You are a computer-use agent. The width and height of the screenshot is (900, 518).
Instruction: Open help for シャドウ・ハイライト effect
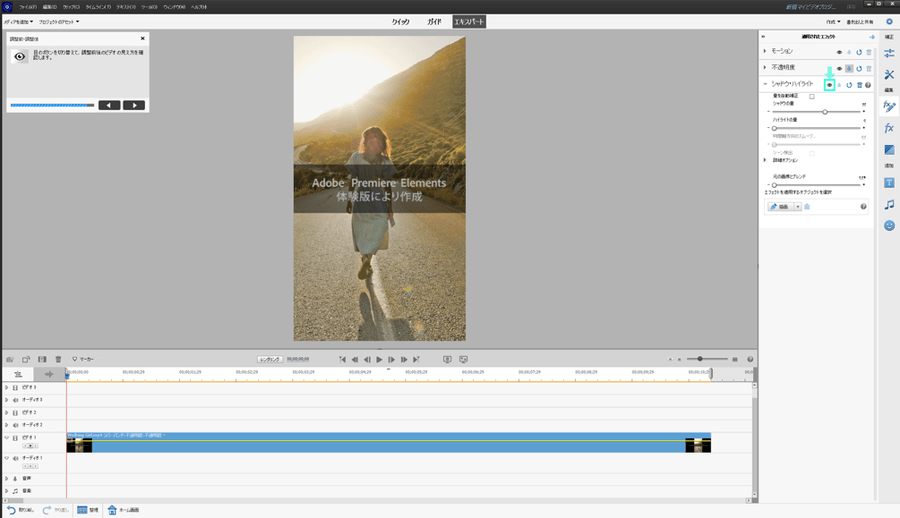coord(868,85)
